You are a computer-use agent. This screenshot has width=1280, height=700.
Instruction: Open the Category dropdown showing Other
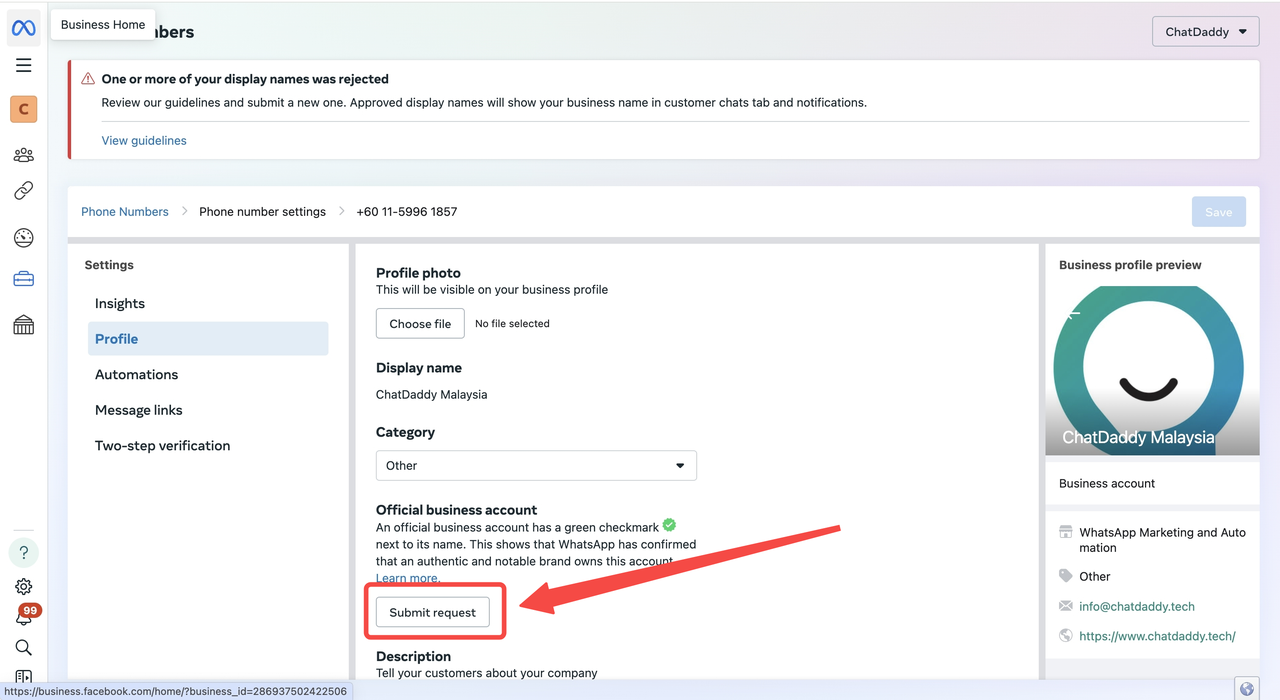click(536, 466)
